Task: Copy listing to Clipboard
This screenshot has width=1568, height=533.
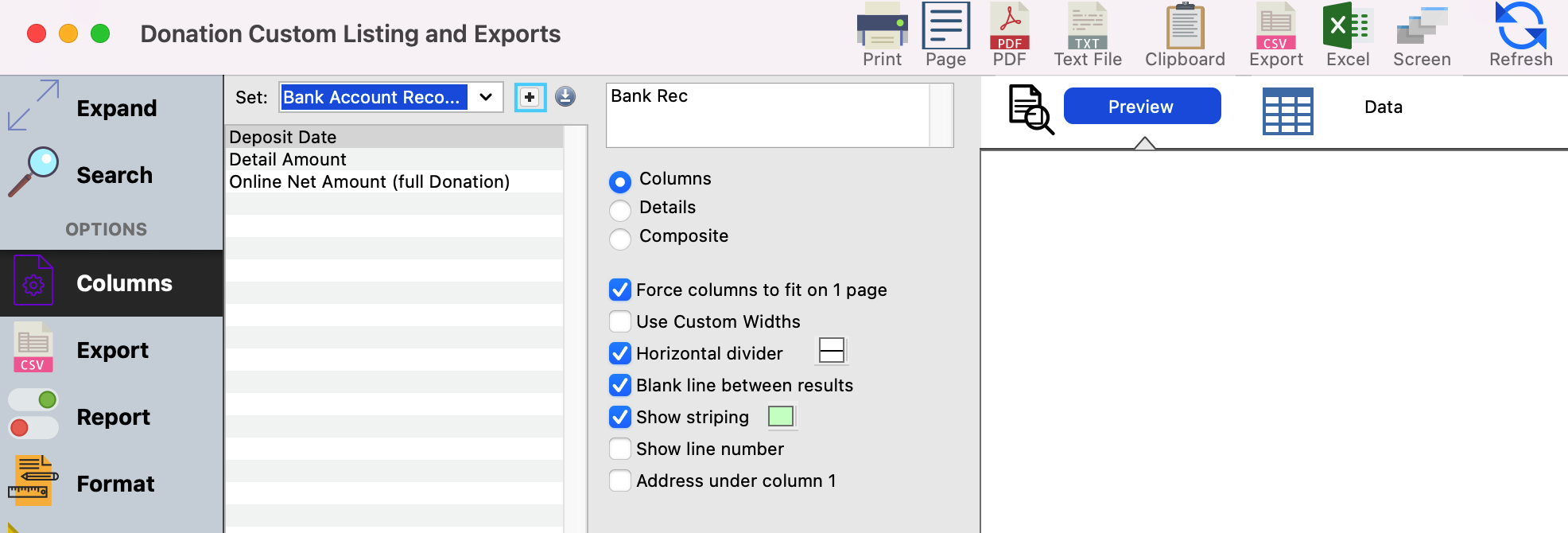Action: (x=1184, y=35)
